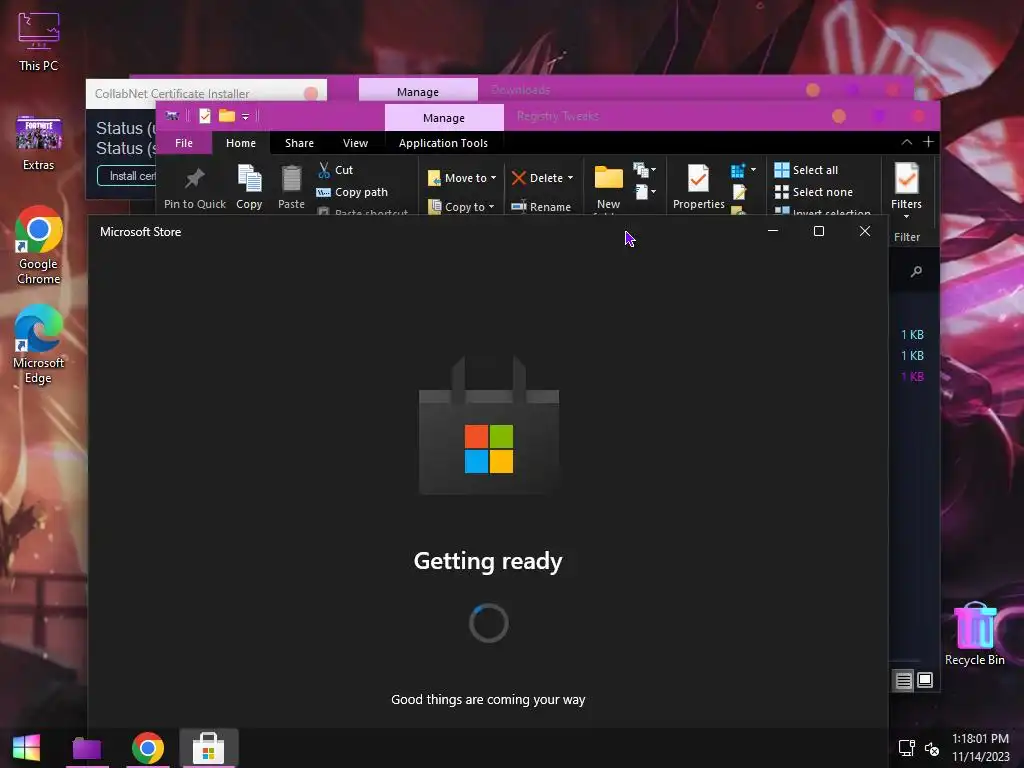The height and width of the screenshot is (768, 1024).
Task: Click the red close dot on Registry Tweaks
Action: (918, 116)
